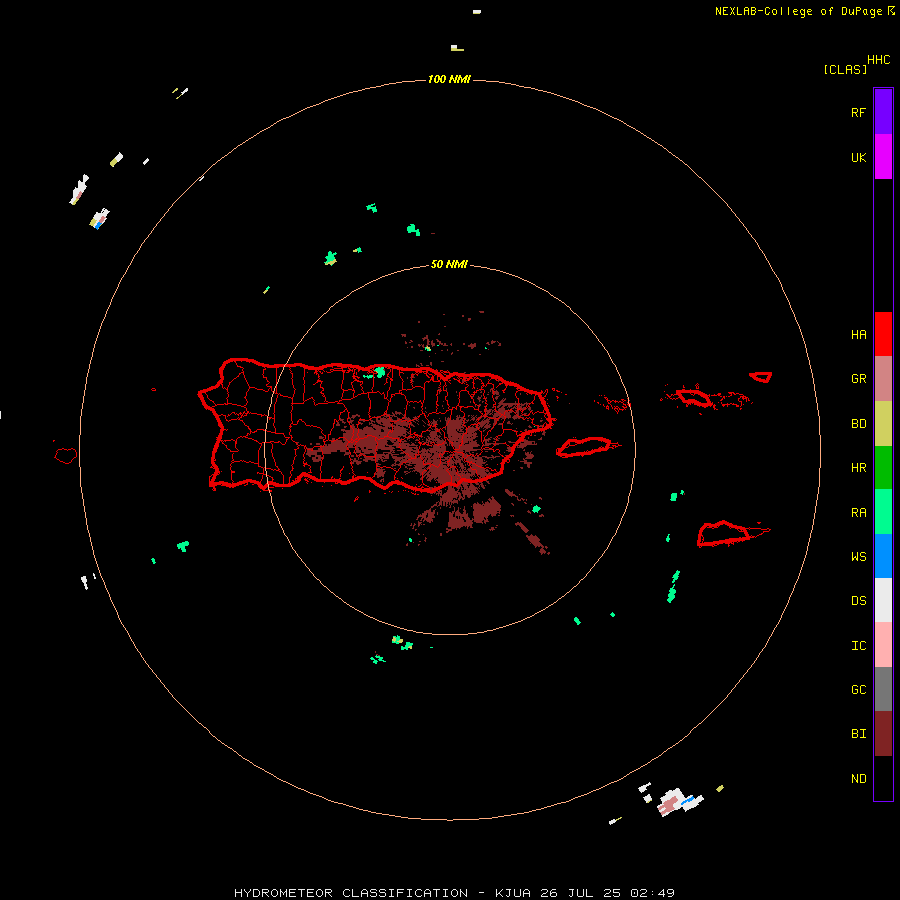
Task: Click the NEXLAB-College of DuPage credit text
Action: (798, 11)
